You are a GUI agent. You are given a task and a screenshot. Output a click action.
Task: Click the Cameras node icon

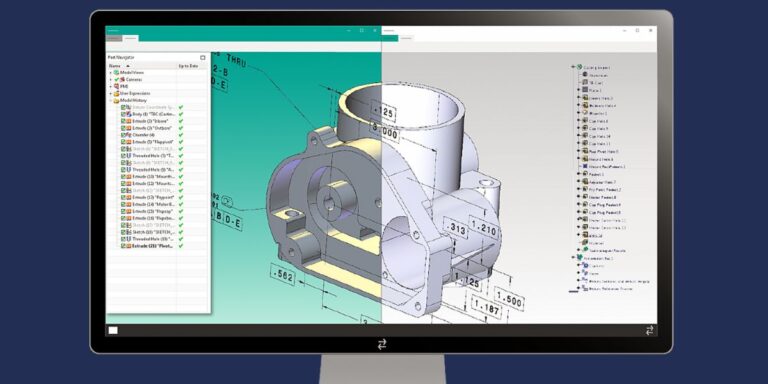tap(122, 79)
